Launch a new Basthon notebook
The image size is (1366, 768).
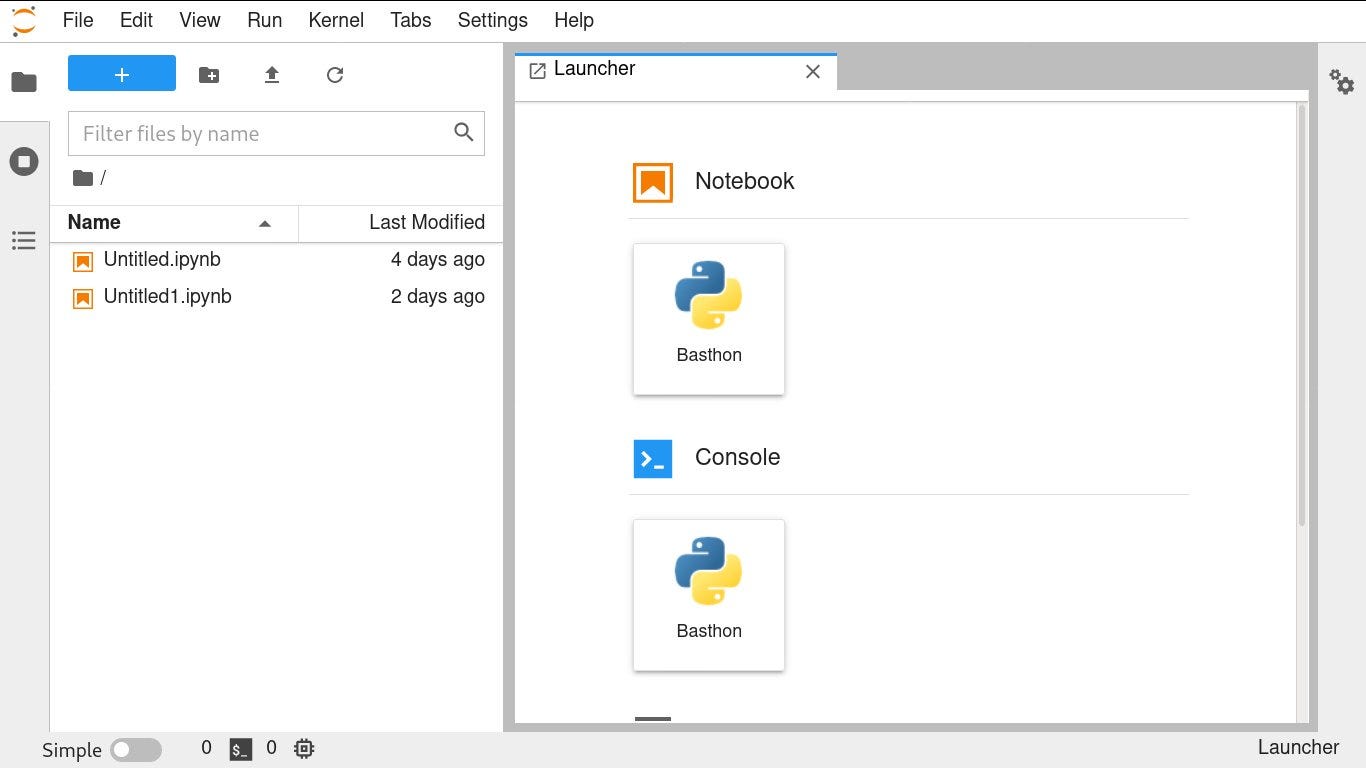pyautogui.click(x=708, y=319)
